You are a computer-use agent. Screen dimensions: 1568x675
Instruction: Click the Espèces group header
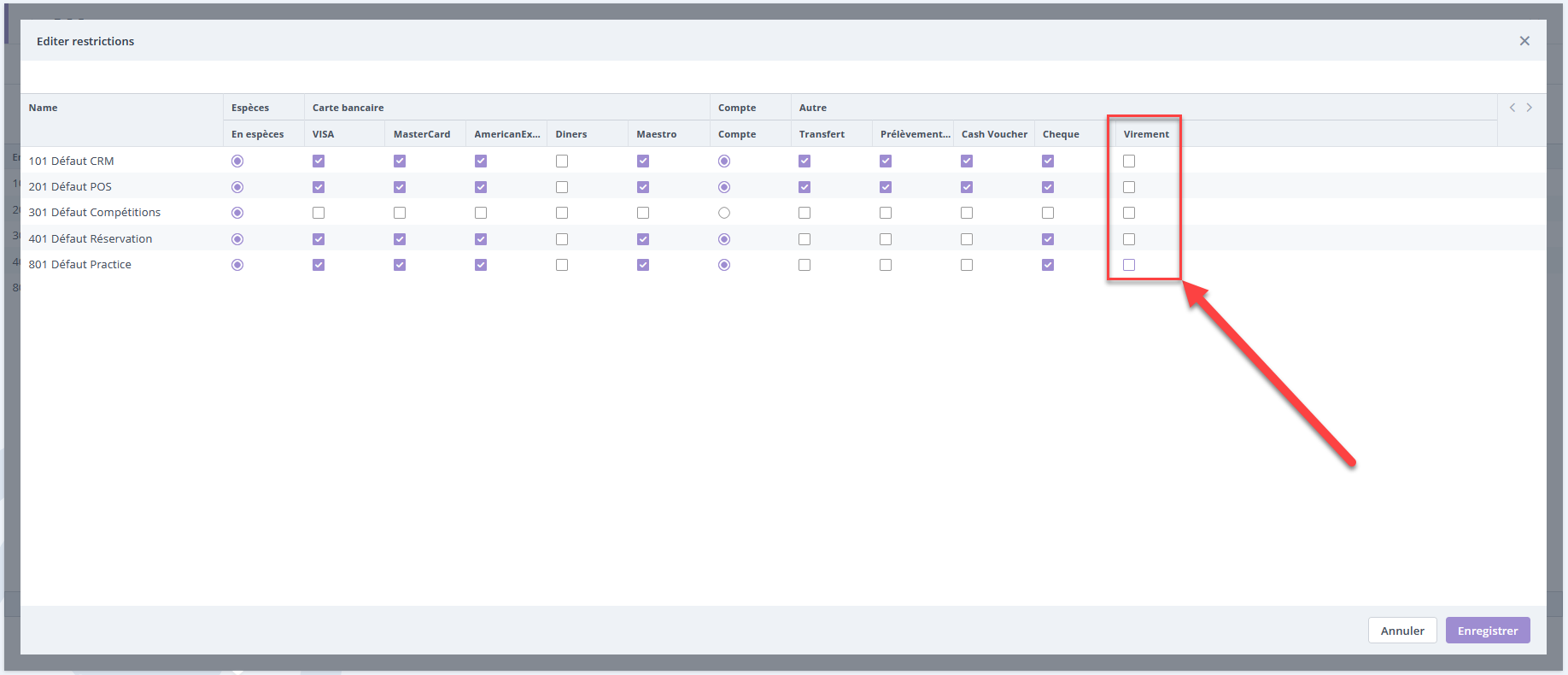[250, 108]
